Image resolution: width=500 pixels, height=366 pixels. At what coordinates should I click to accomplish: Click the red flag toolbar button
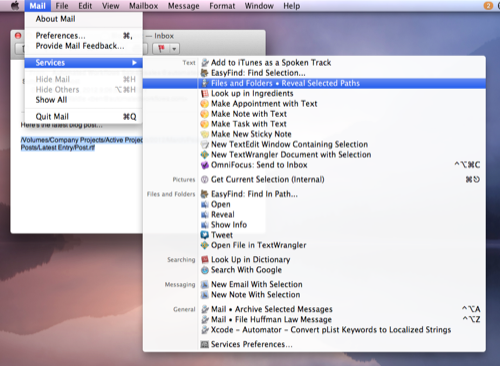(161, 49)
